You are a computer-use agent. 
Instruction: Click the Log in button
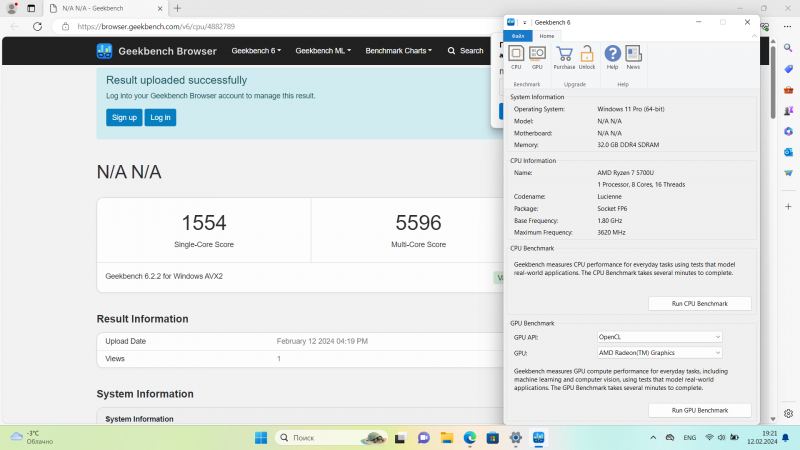point(160,117)
